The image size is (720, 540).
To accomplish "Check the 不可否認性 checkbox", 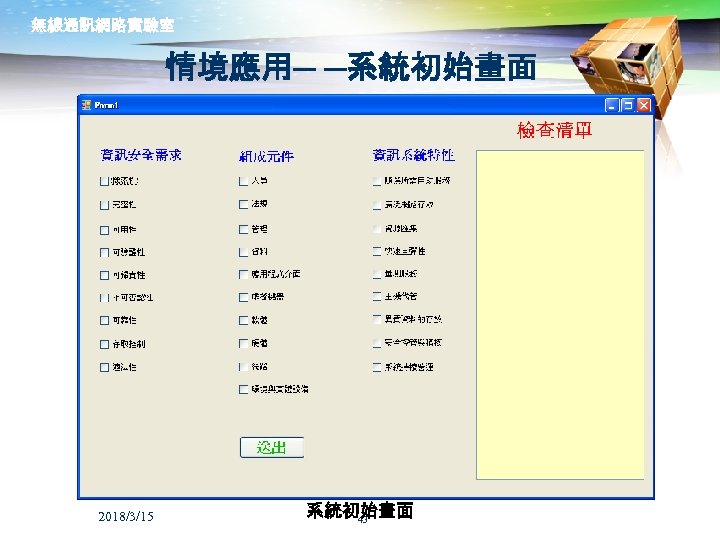I will 104,298.
